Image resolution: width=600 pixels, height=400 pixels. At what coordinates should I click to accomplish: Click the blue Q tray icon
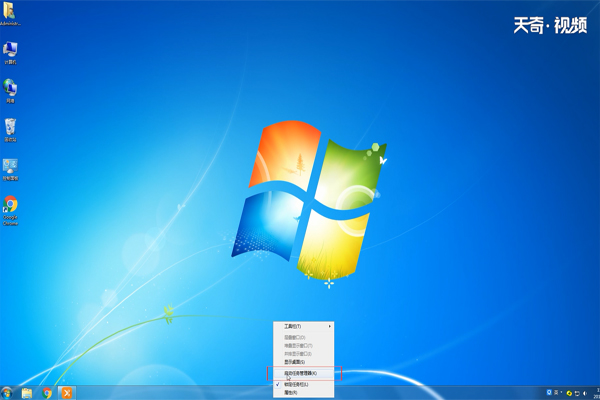(549, 392)
